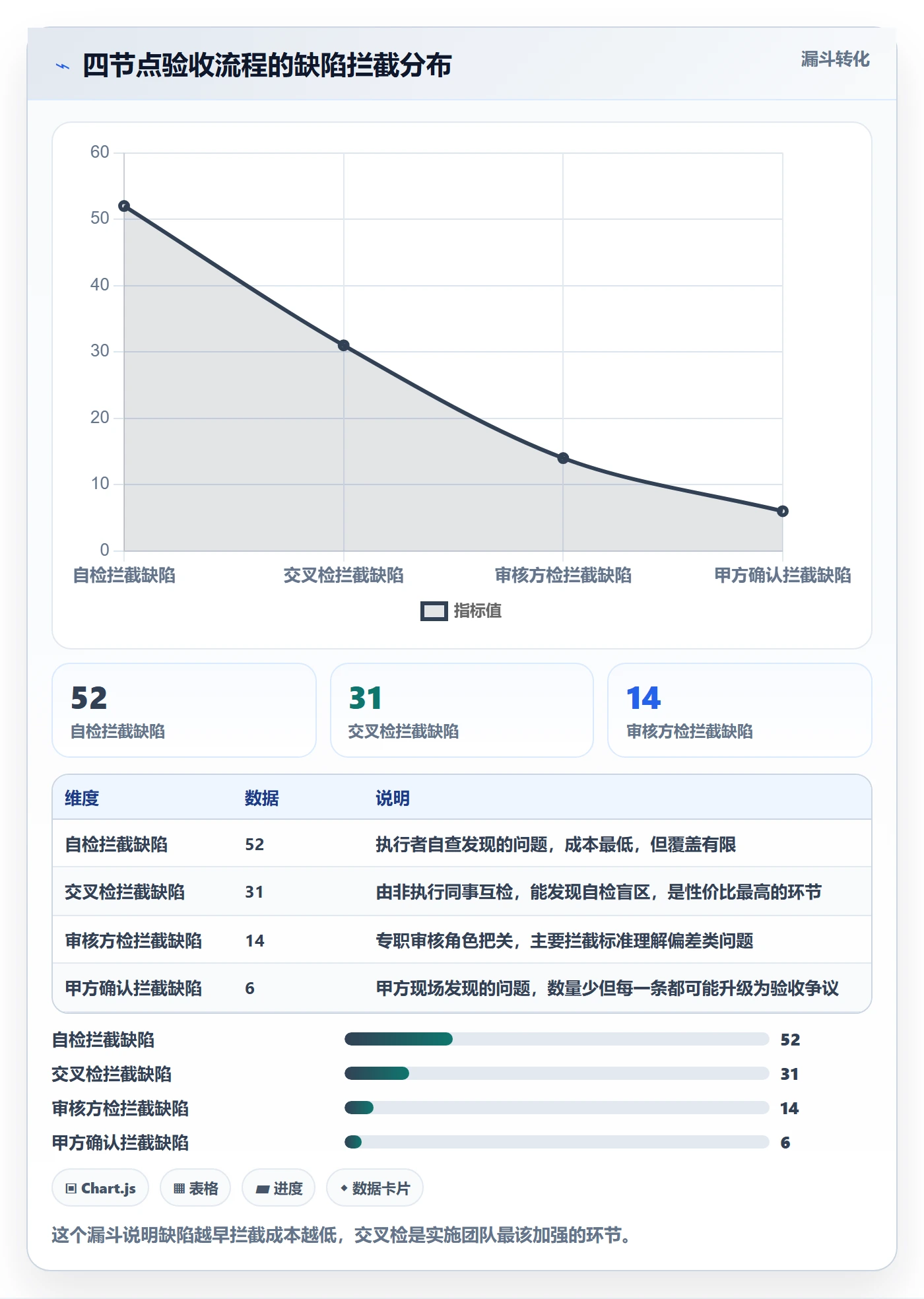This screenshot has height=1299, width=924.
Task: Click the 漏斗转化 tag in the header
Action: coord(835,59)
